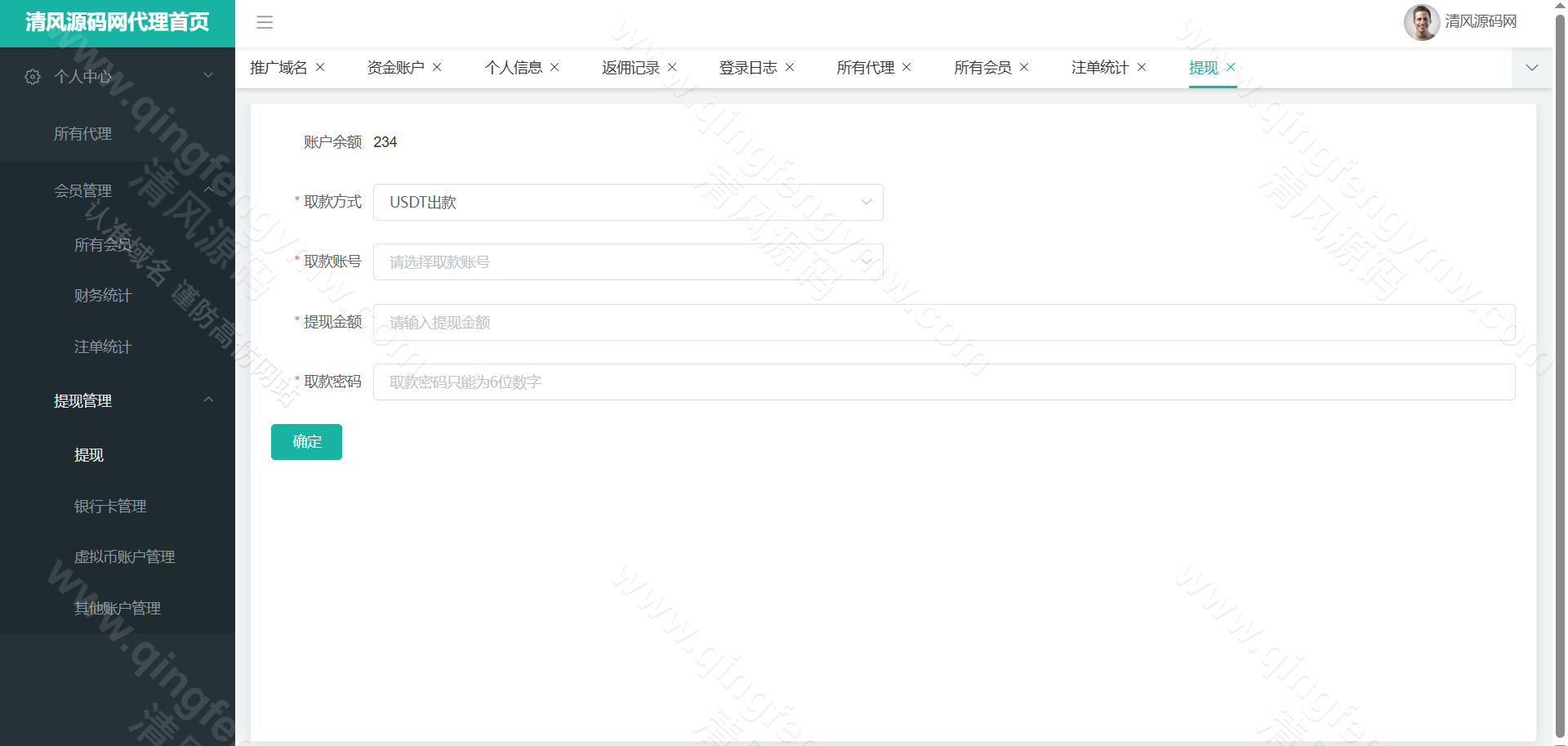The image size is (1568, 746).
Task: Close the 所有代理 tab
Action: [x=906, y=67]
